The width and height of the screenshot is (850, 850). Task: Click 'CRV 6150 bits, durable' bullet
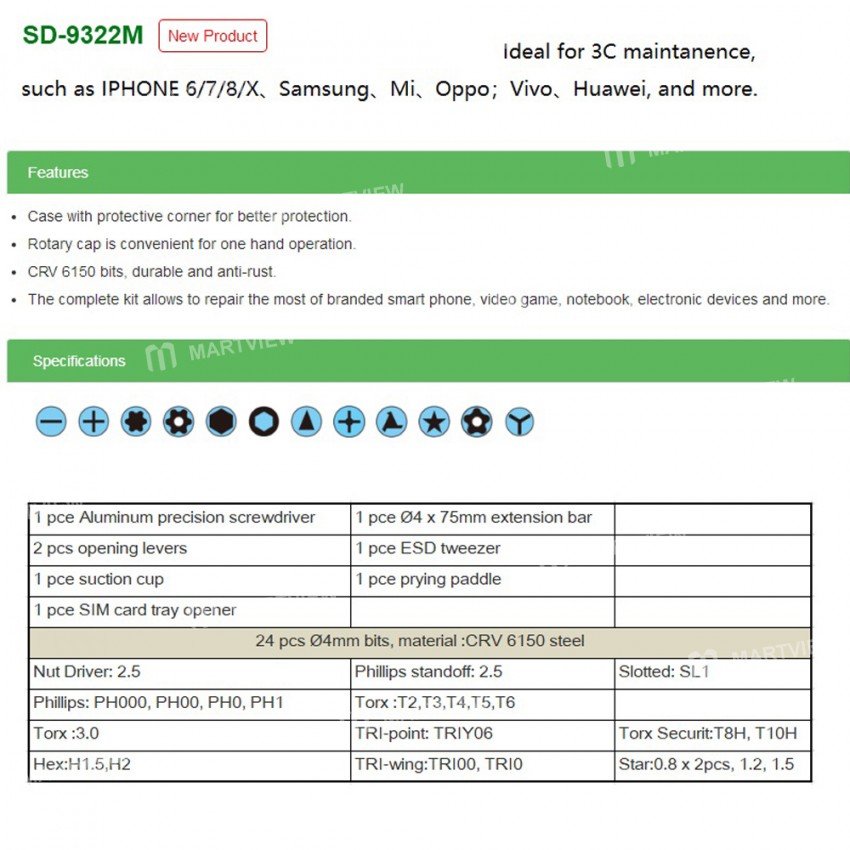coord(152,272)
